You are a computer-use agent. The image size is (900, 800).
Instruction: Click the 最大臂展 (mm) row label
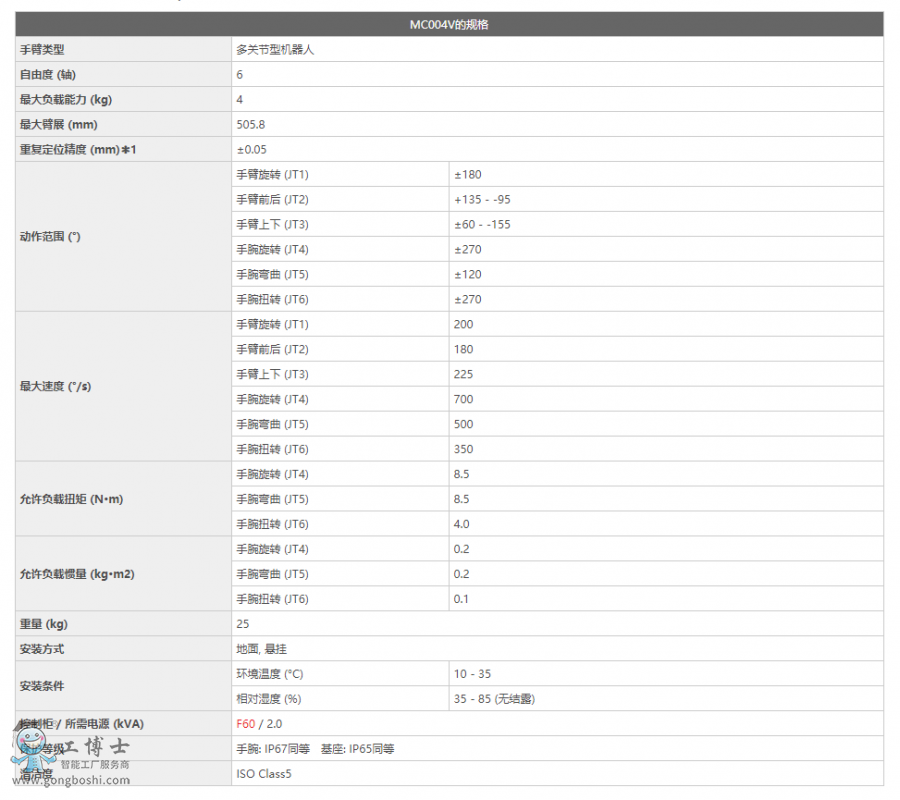[59, 124]
